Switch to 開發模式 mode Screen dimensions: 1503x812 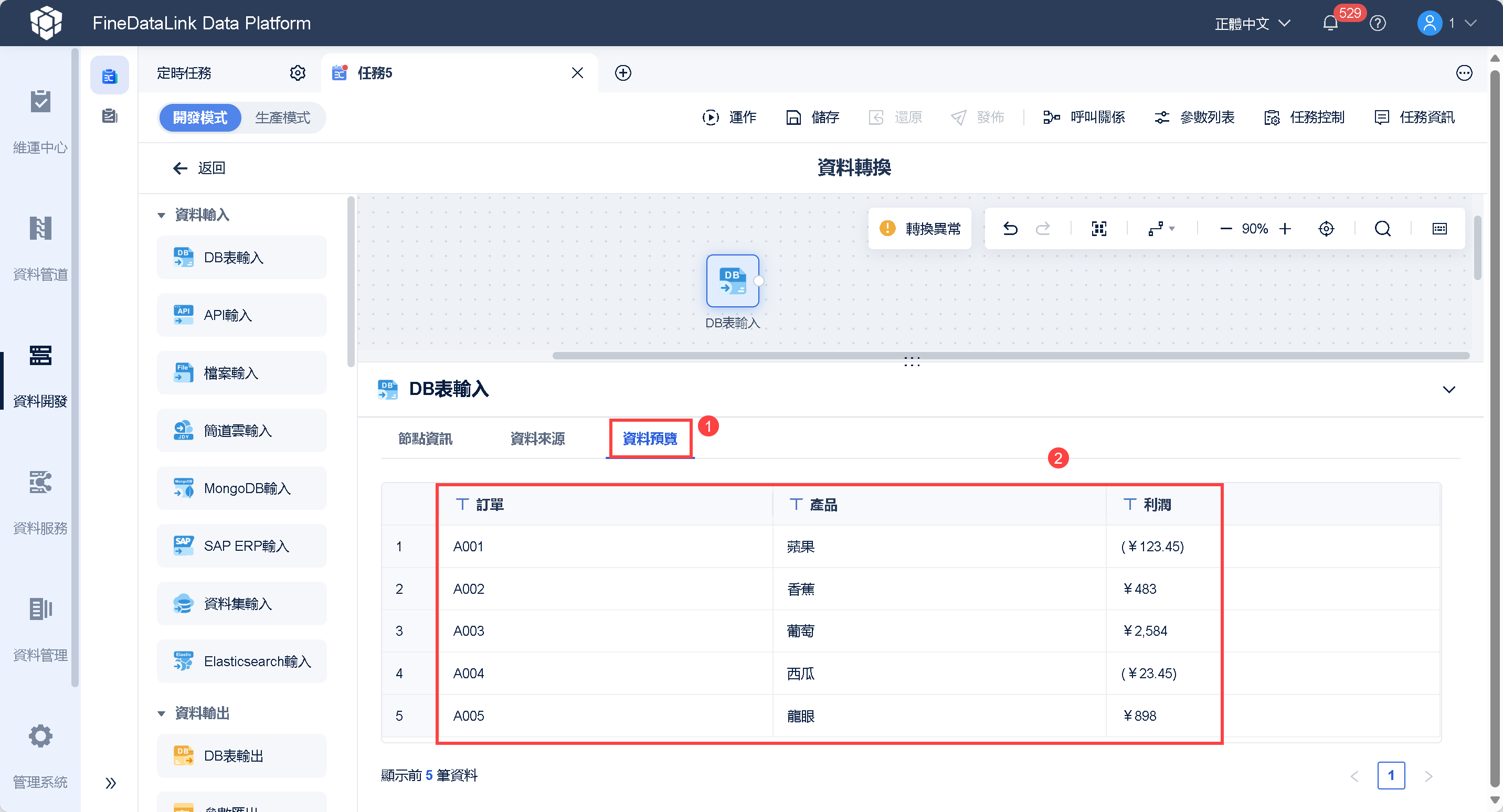(200, 118)
